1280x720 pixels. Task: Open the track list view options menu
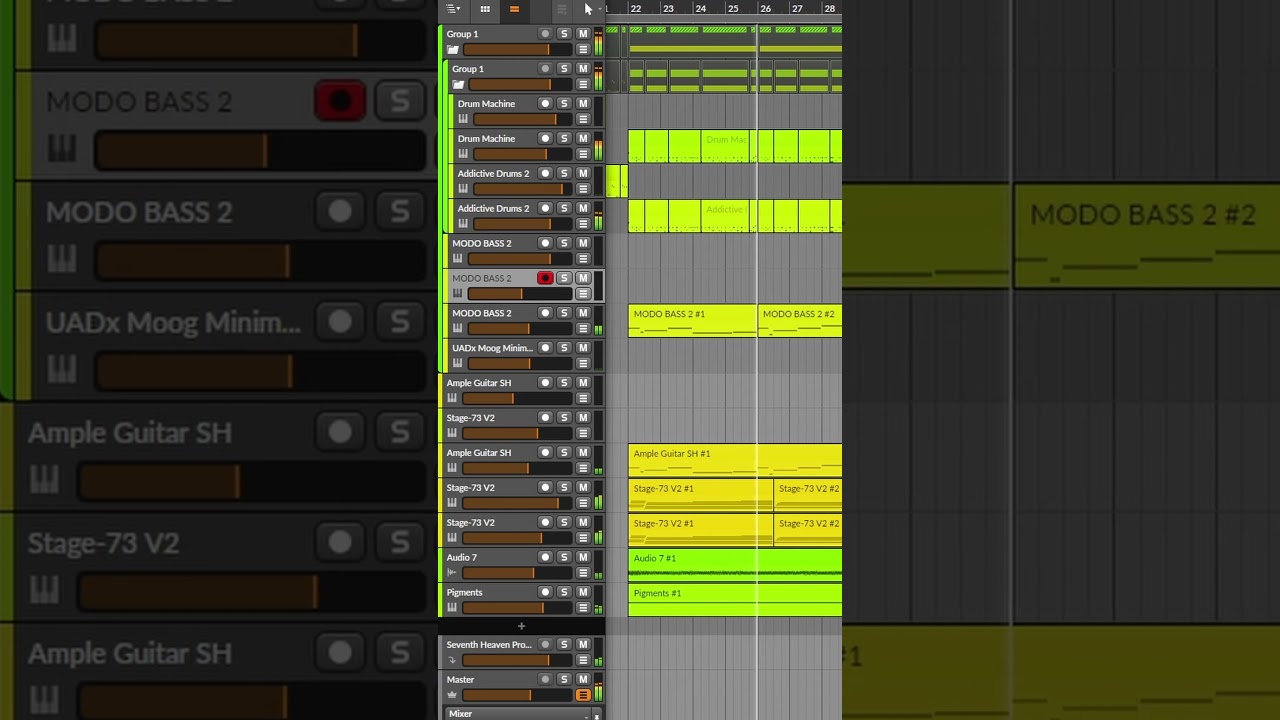[453, 9]
